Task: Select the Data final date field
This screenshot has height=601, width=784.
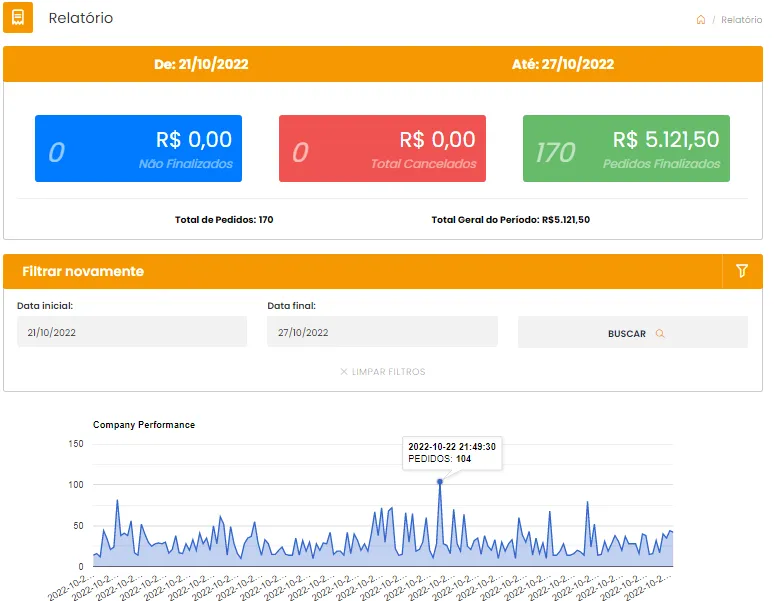Action: pyautogui.click(x=382, y=333)
